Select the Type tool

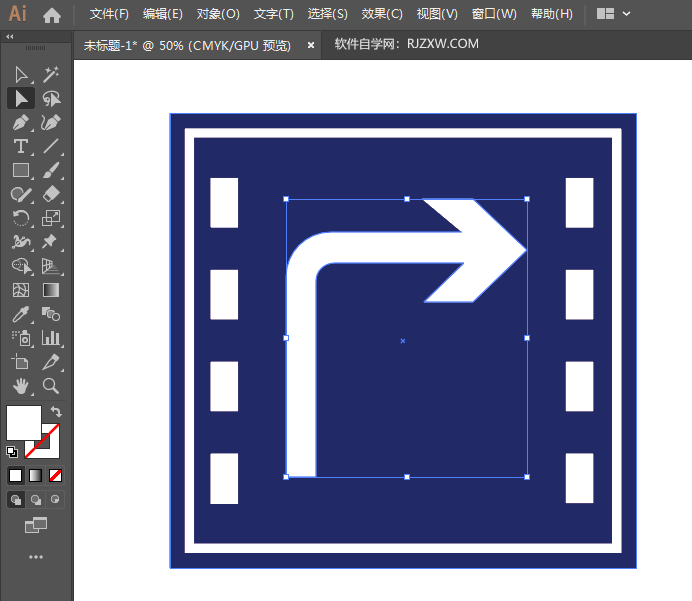21,146
